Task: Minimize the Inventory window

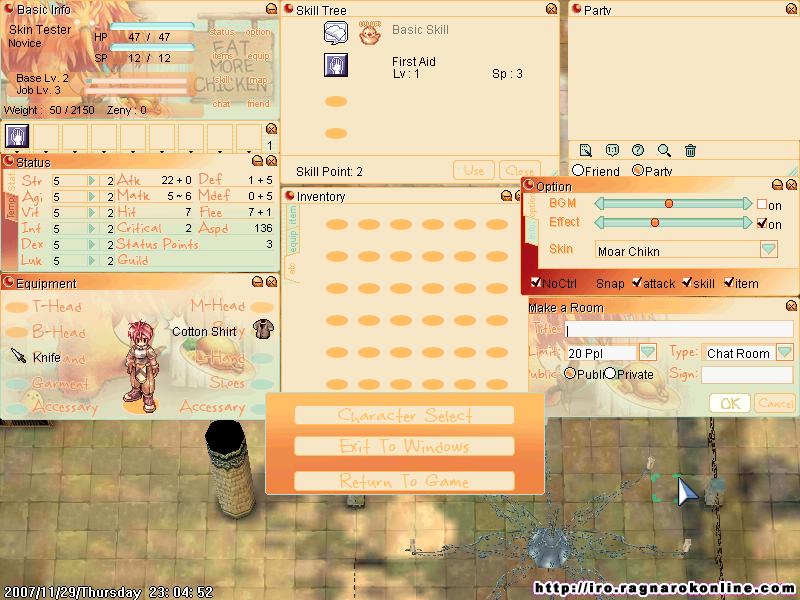Action: [x=506, y=195]
